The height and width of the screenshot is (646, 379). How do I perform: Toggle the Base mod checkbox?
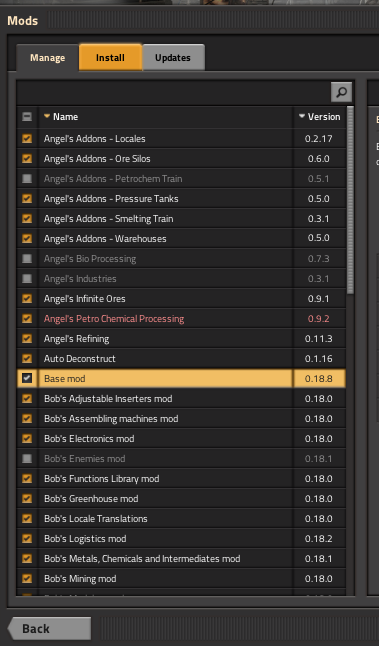pyautogui.click(x=27, y=379)
